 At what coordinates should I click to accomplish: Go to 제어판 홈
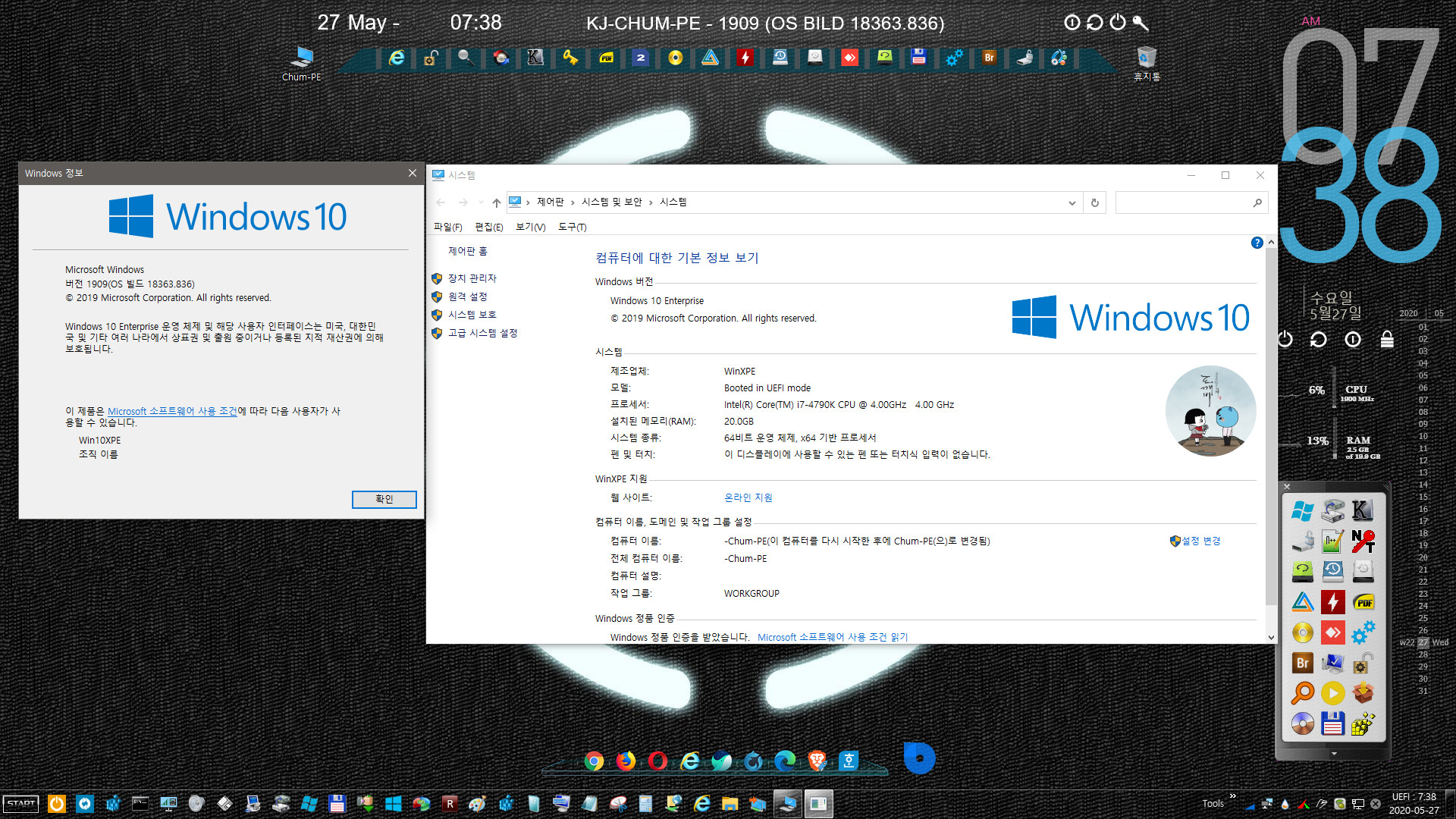click(467, 251)
